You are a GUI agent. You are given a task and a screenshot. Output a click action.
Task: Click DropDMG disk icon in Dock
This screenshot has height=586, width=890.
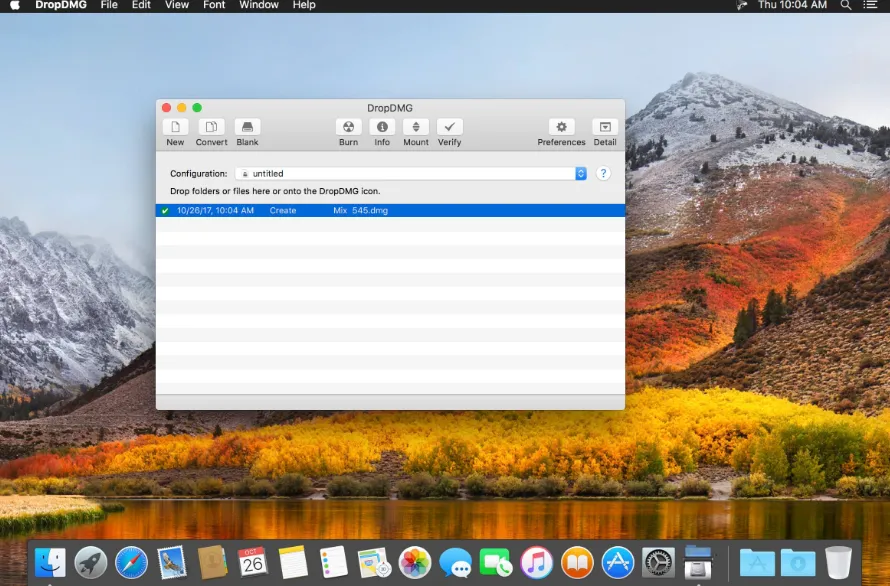(698, 562)
